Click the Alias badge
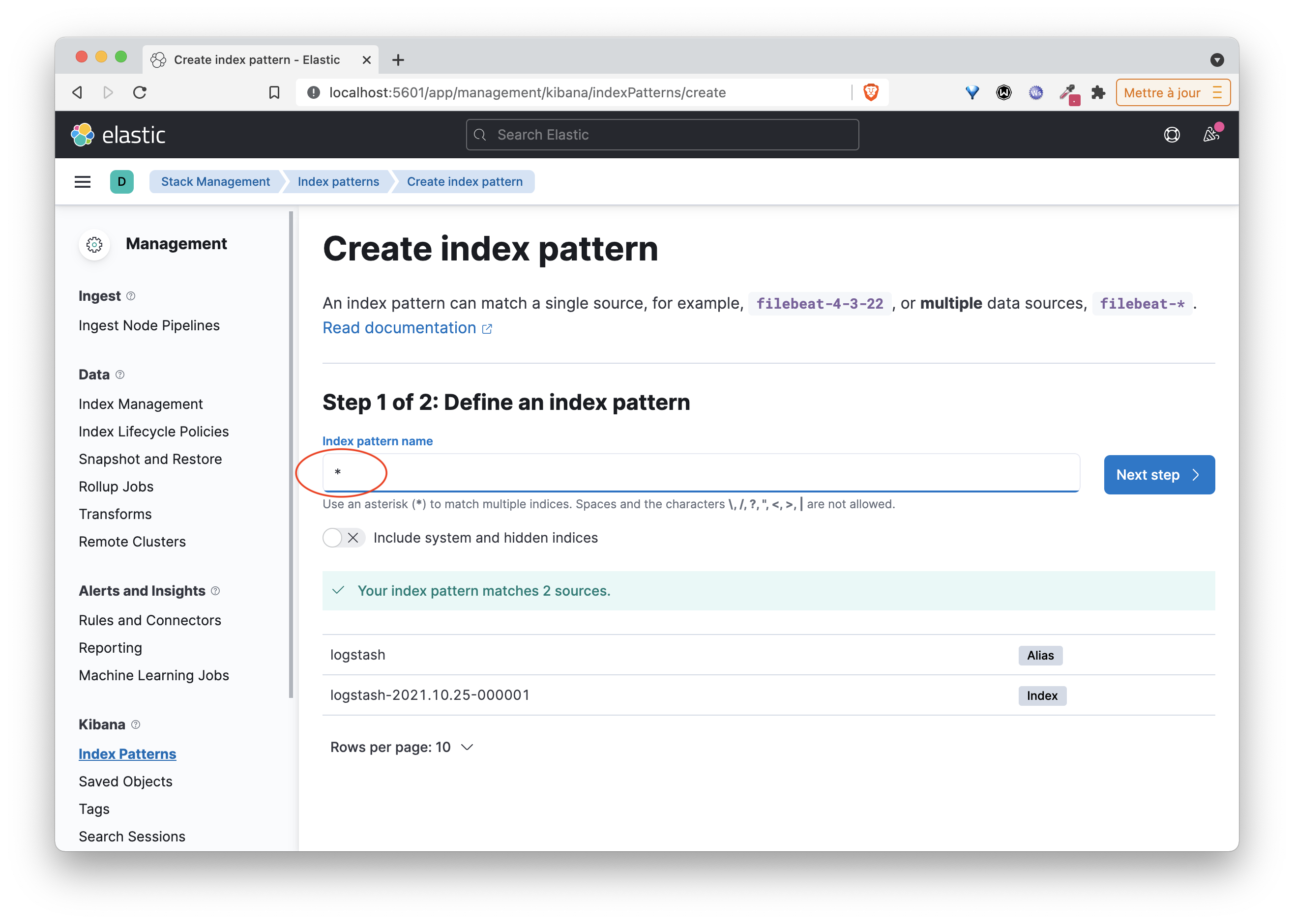The height and width of the screenshot is (924, 1294). pos(1040,656)
